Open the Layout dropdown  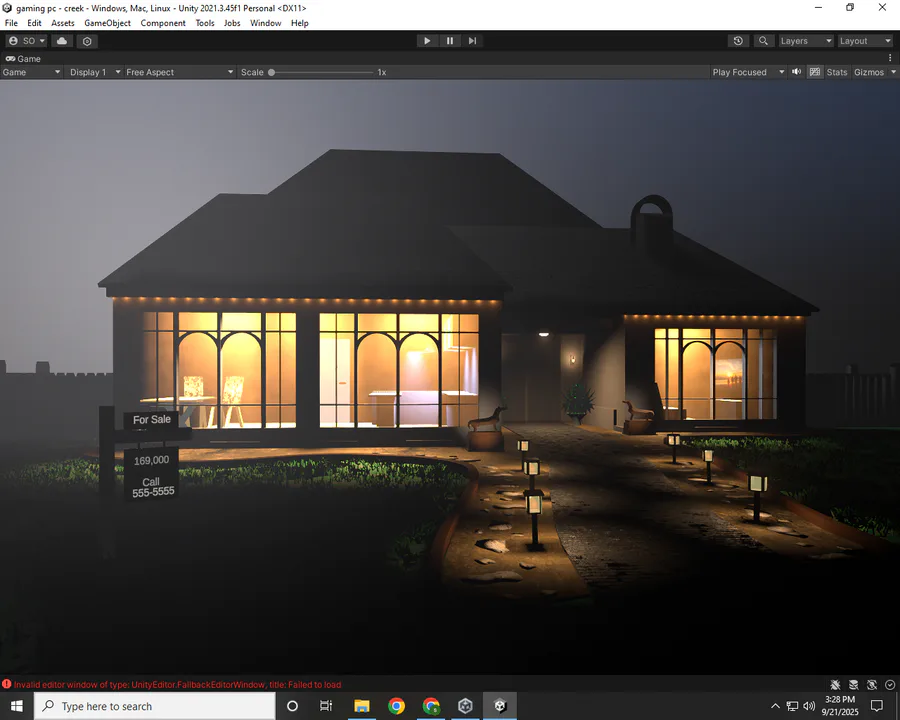865,41
